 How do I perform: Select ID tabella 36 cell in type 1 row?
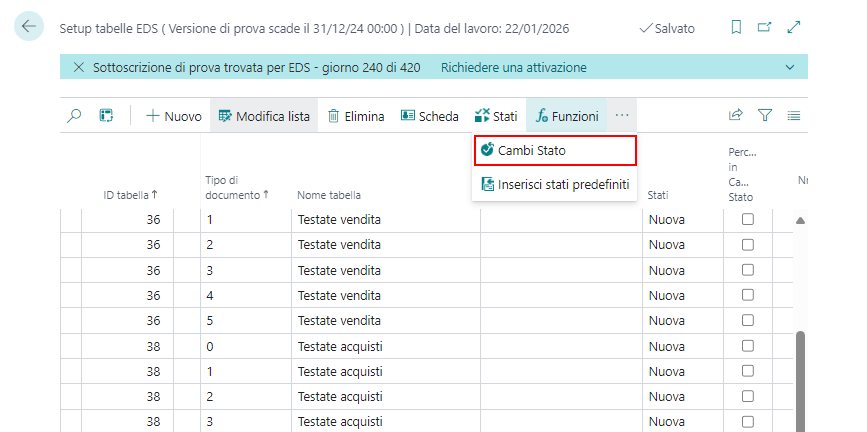point(128,220)
